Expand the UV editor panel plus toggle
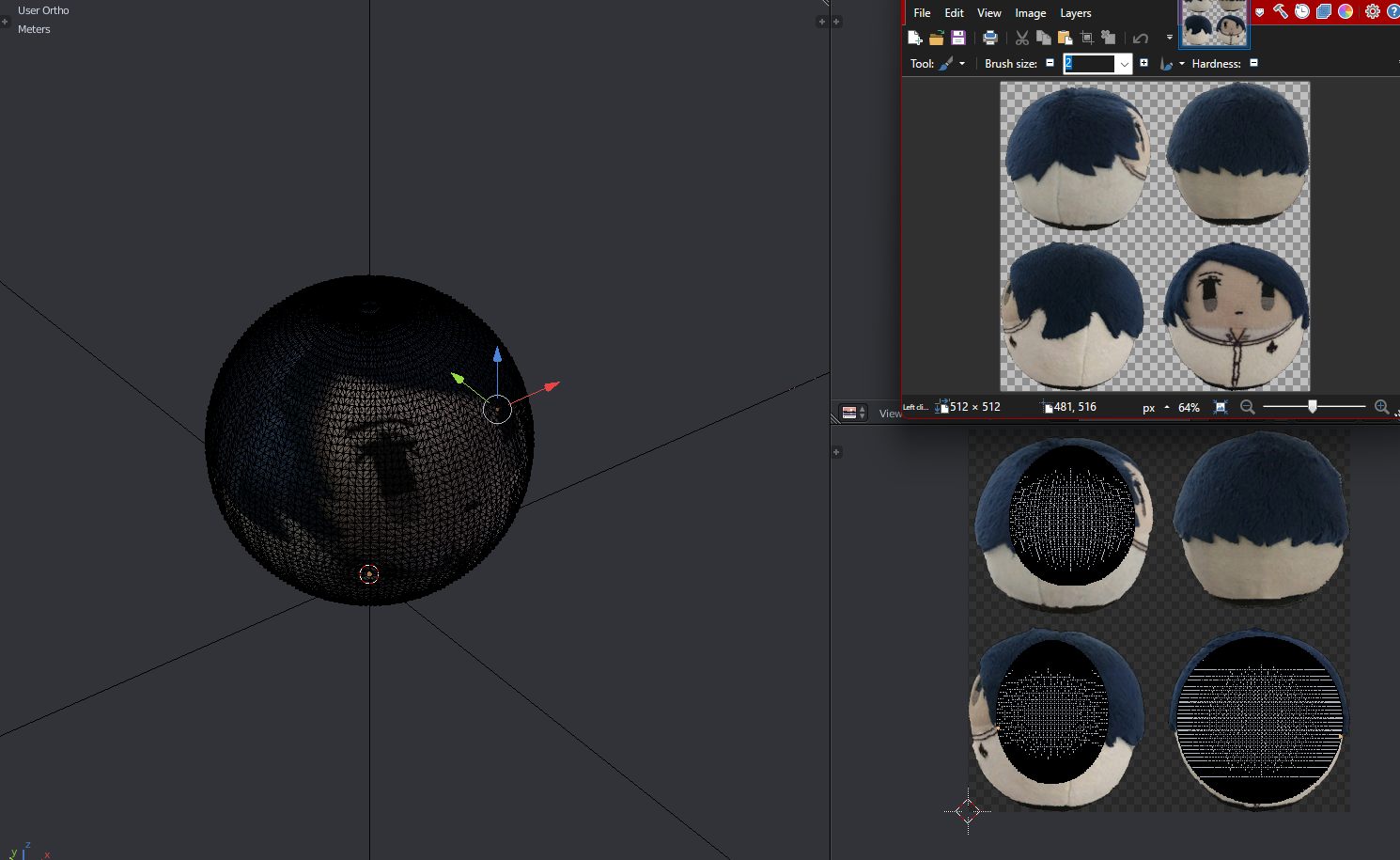This screenshot has height=860, width=1400. click(x=836, y=452)
